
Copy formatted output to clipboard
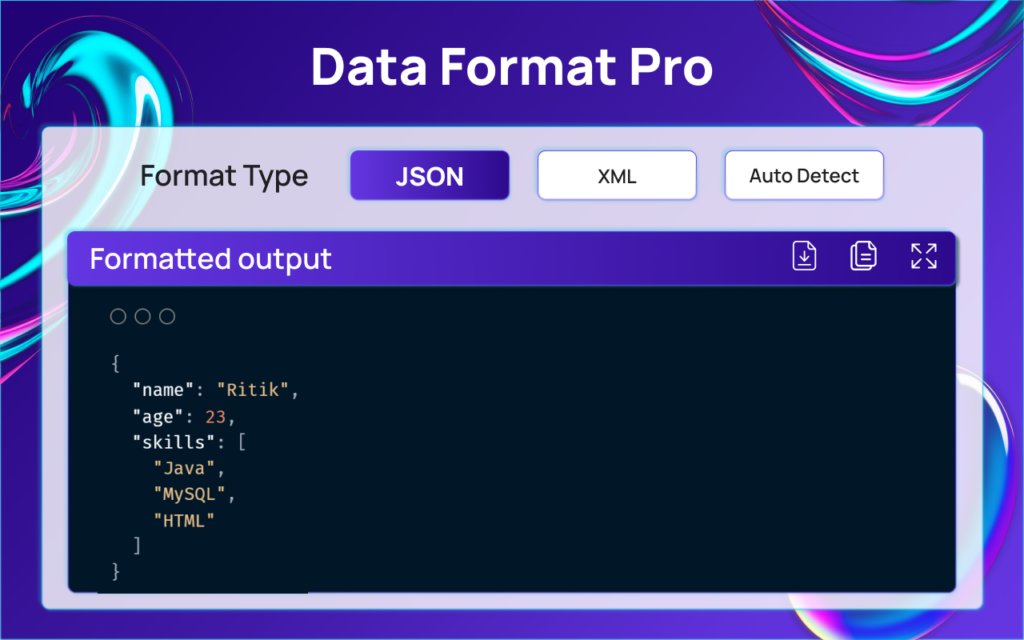(x=863, y=256)
